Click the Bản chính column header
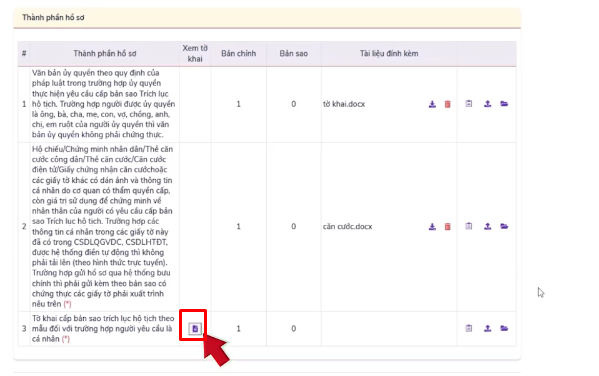This screenshot has width=599, height=376. 238,53
